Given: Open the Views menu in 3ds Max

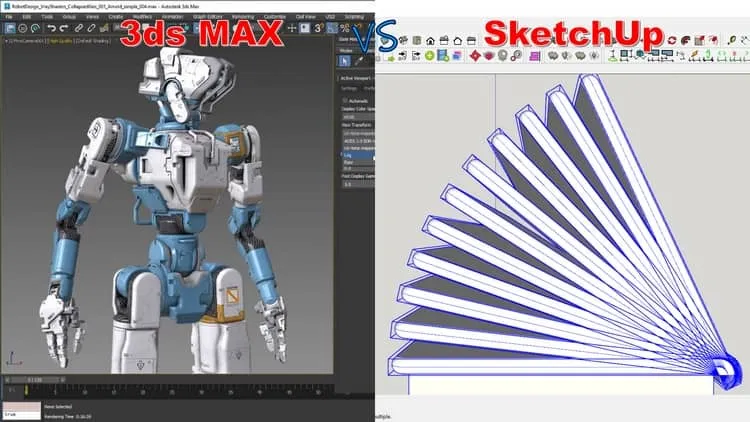Looking at the screenshot, I should click(92, 17).
